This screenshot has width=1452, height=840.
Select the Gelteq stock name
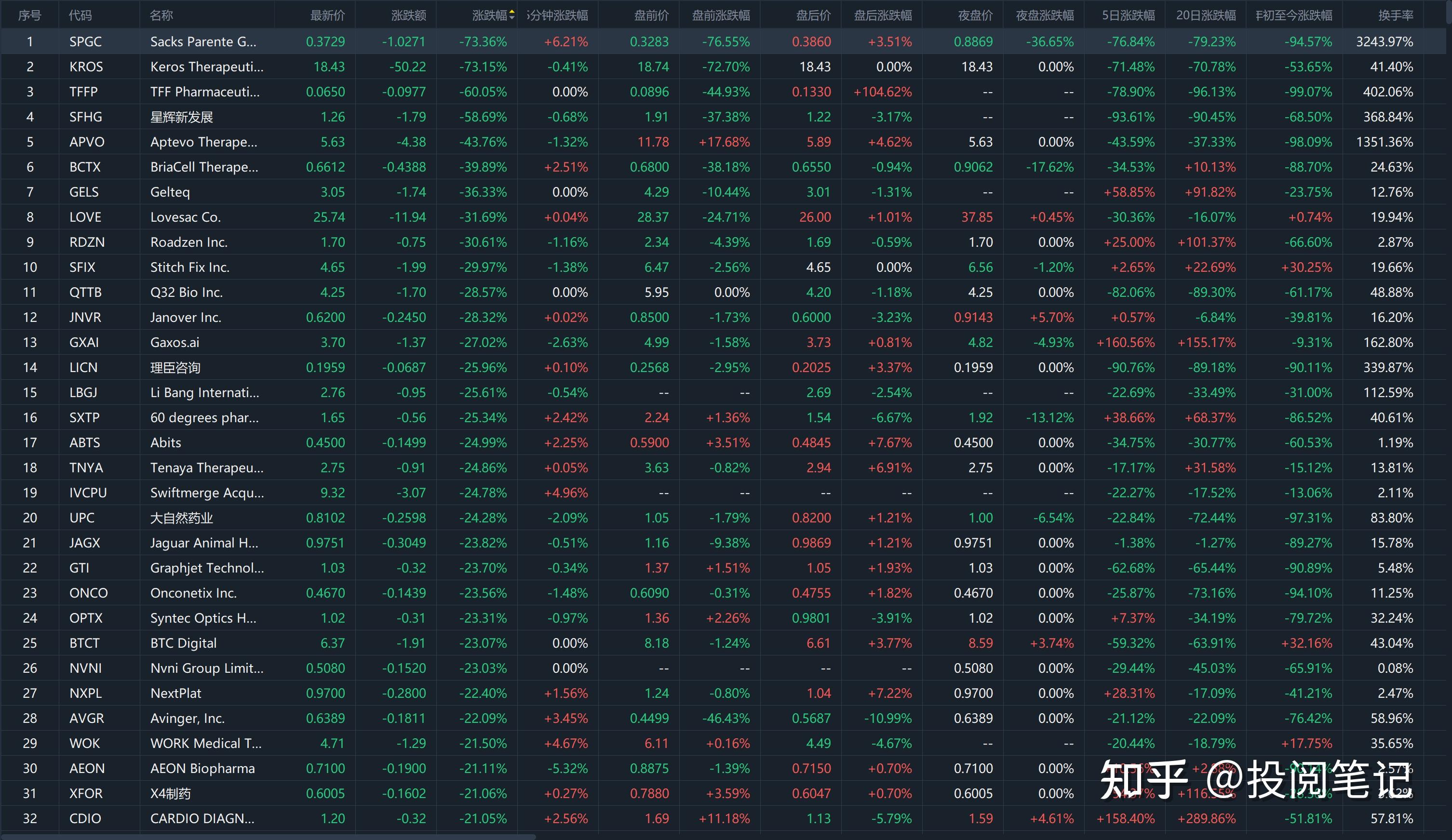point(170,192)
